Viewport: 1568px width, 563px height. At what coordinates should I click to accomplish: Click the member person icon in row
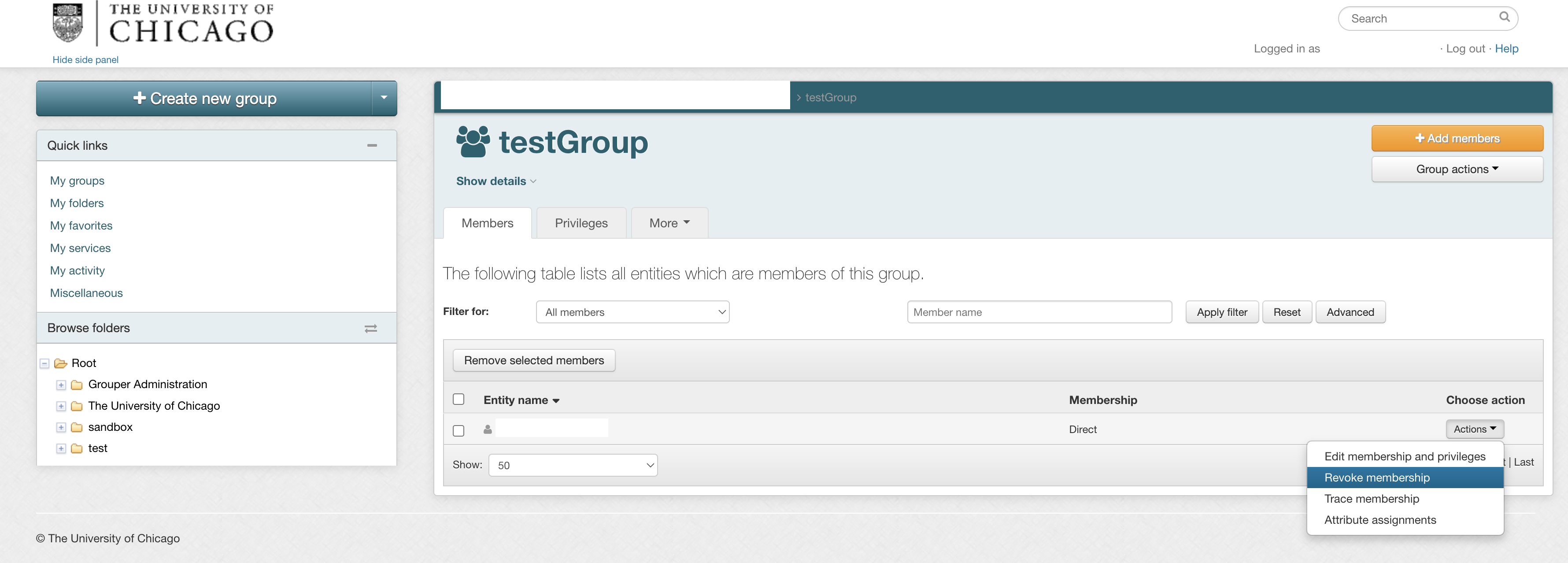coord(488,429)
